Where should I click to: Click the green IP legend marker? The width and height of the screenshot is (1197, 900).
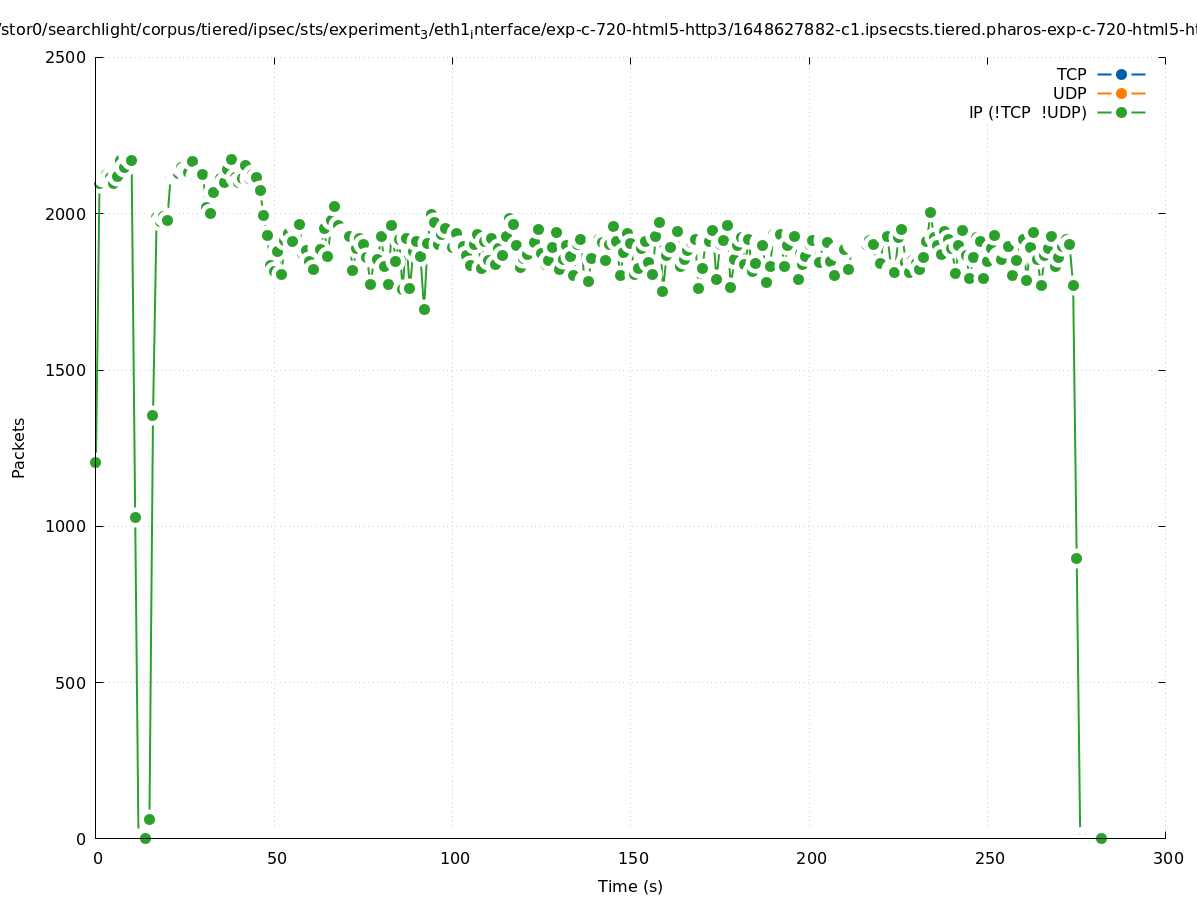pyautogui.click(x=1121, y=112)
